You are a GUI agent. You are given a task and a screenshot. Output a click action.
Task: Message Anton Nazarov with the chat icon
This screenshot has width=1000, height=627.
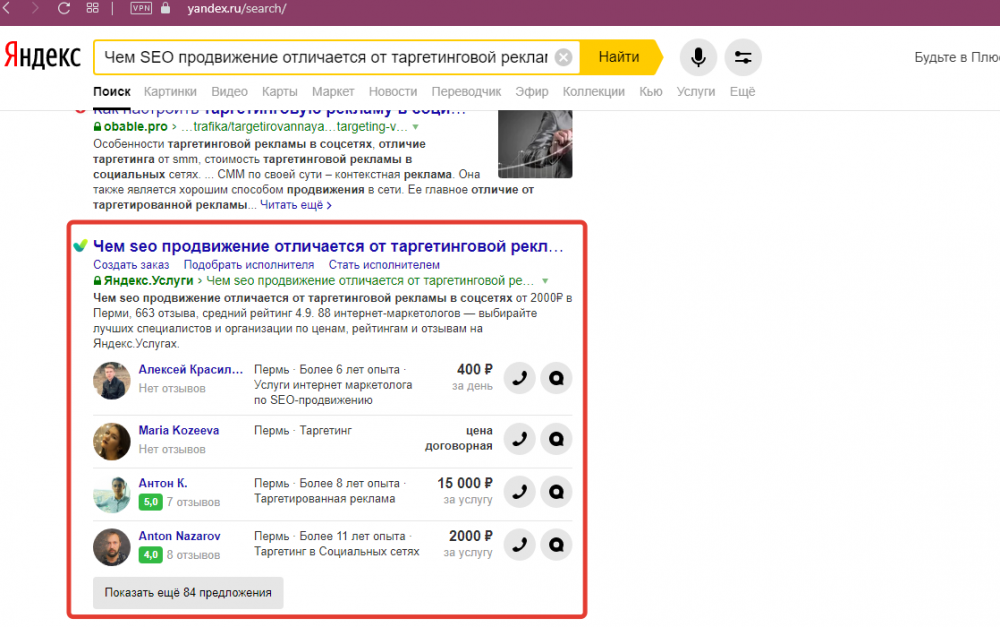click(556, 545)
